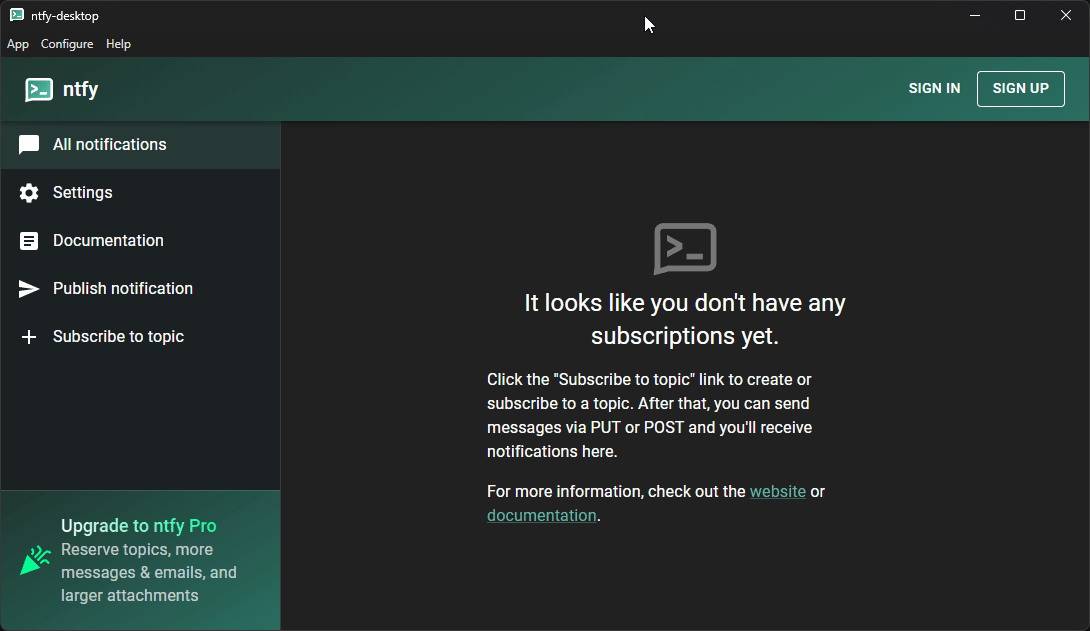
Task: Follow the documentation link in main text
Action: coord(542,516)
